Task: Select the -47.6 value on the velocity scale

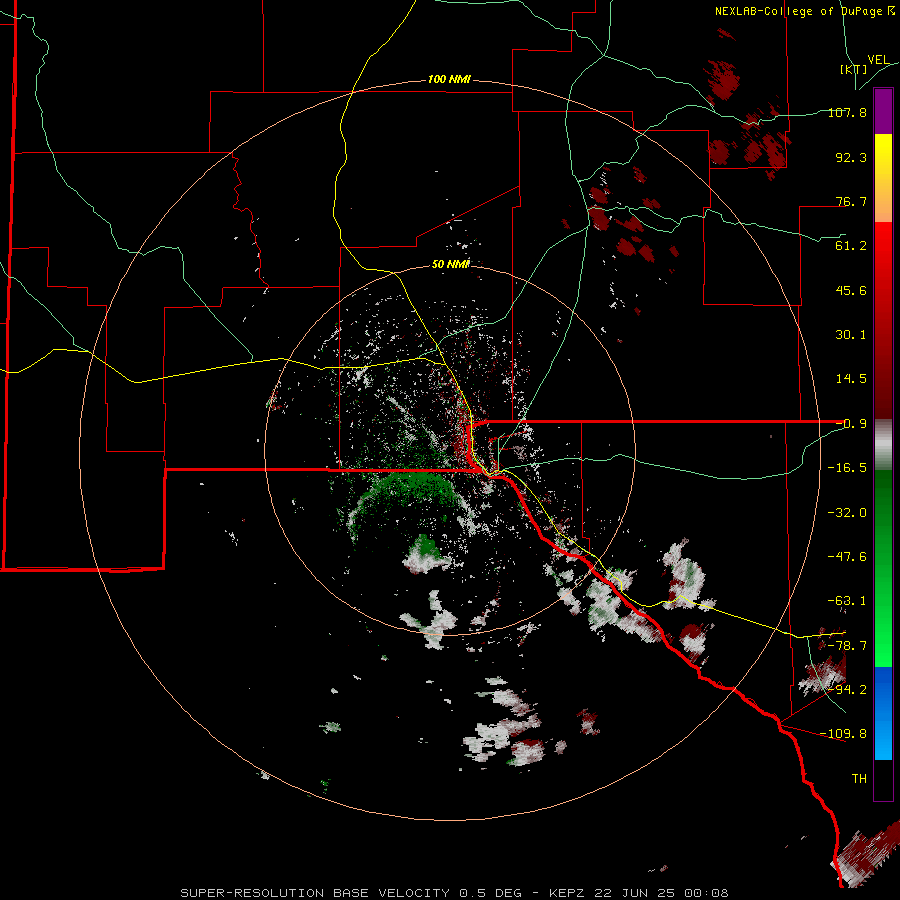Action: coord(847,557)
